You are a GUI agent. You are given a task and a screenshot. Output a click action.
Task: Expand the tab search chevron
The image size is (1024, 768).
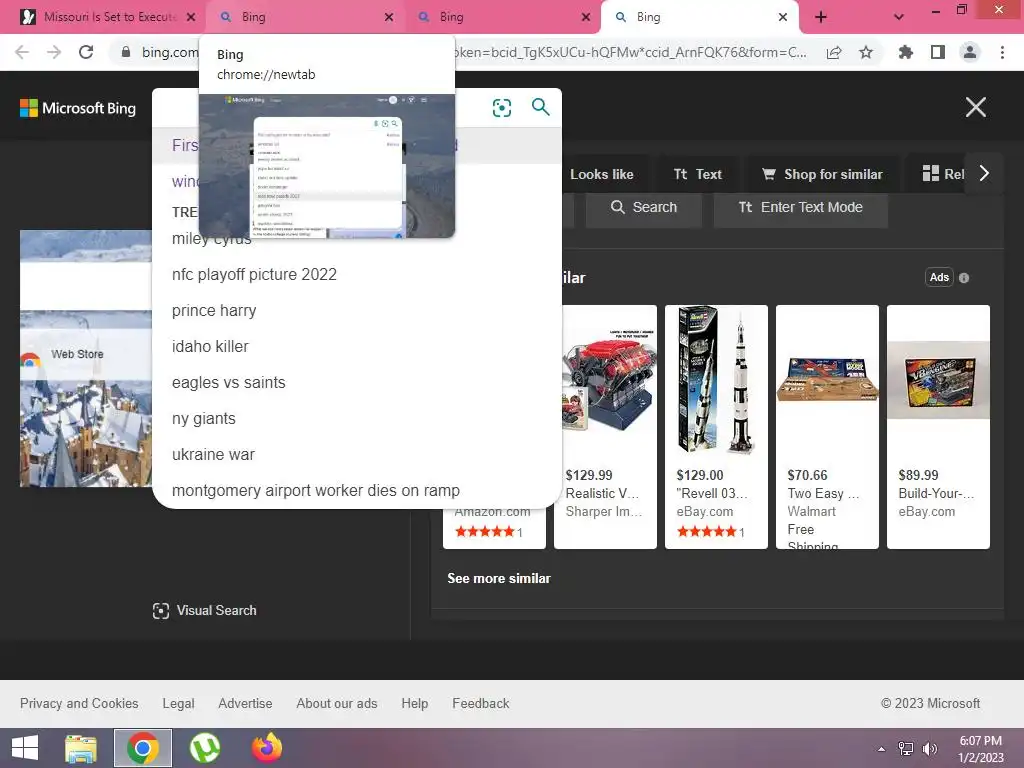pyautogui.click(x=899, y=17)
